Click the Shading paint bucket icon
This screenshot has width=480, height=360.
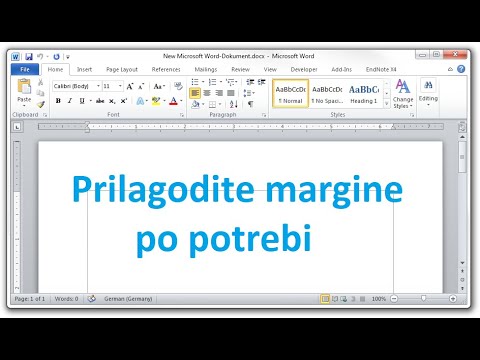(x=195, y=105)
